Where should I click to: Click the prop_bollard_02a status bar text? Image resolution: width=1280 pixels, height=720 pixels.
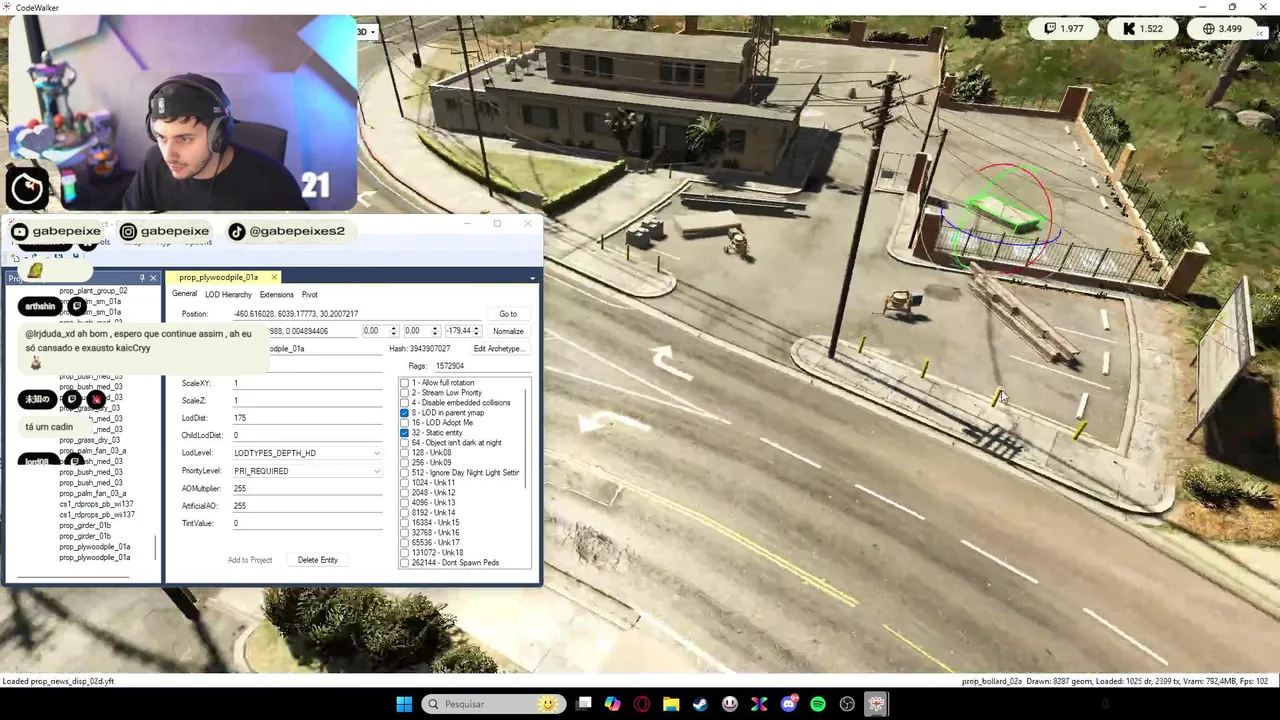992,681
